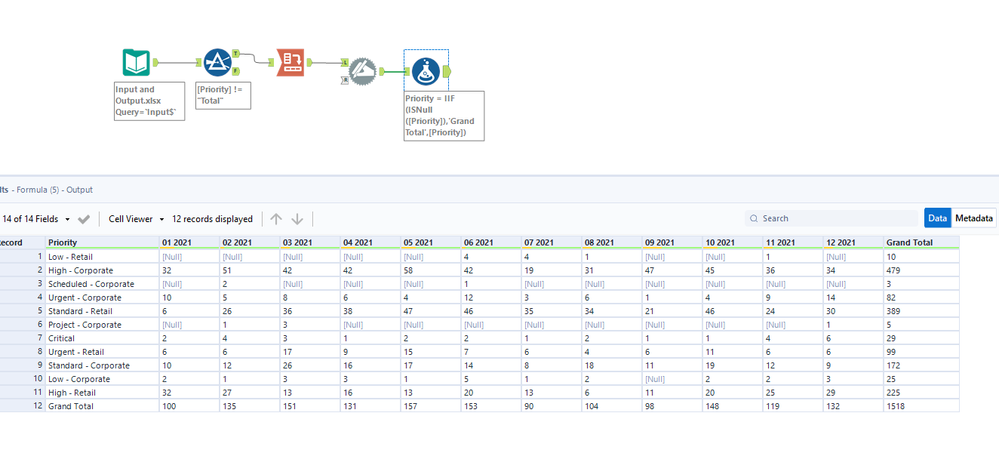Screen dimensions: 999x460
Task: Select the Scheduled - Corporate cell
Action: click(102, 284)
